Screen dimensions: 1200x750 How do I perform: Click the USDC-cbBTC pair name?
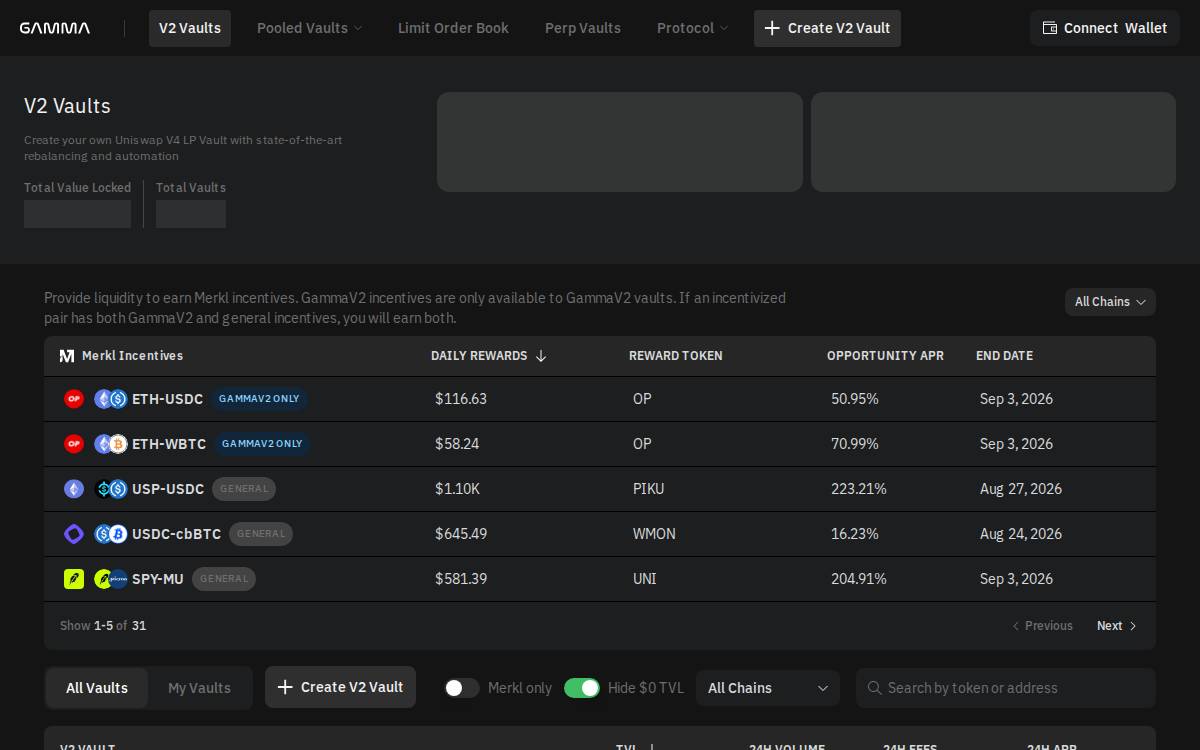tap(176, 534)
